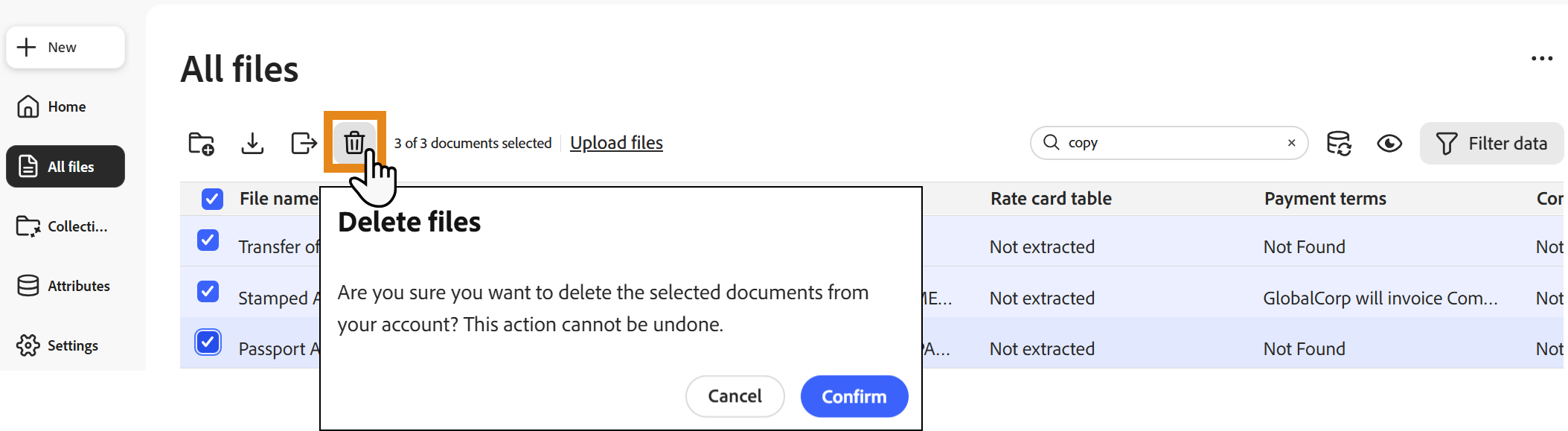Uncheck the Passport file row checkbox
Viewport: 1568px width, 431px height.
(x=208, y=342)
